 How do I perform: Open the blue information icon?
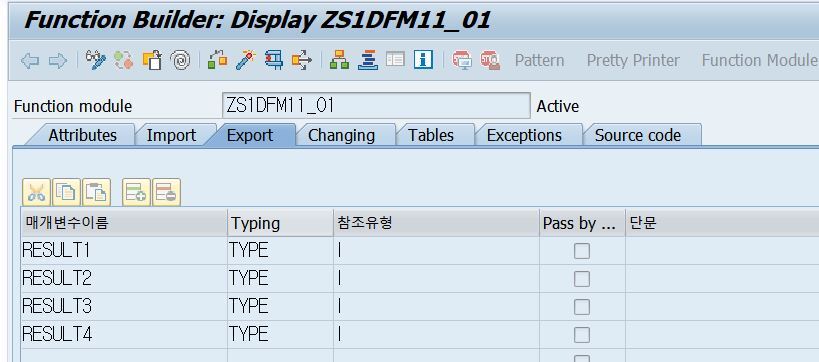424,60
